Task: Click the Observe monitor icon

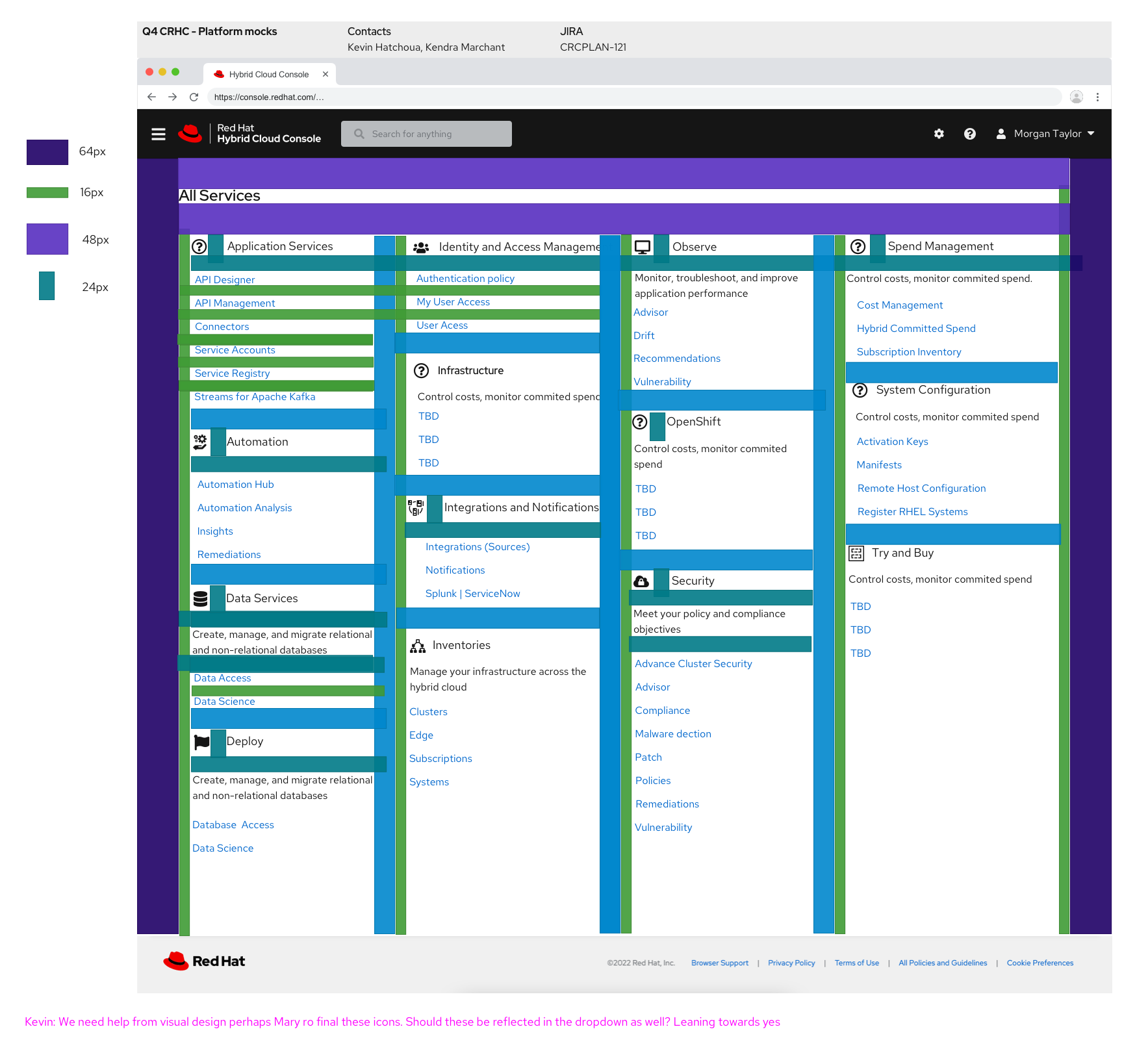Action: click(x=643, y=247)
